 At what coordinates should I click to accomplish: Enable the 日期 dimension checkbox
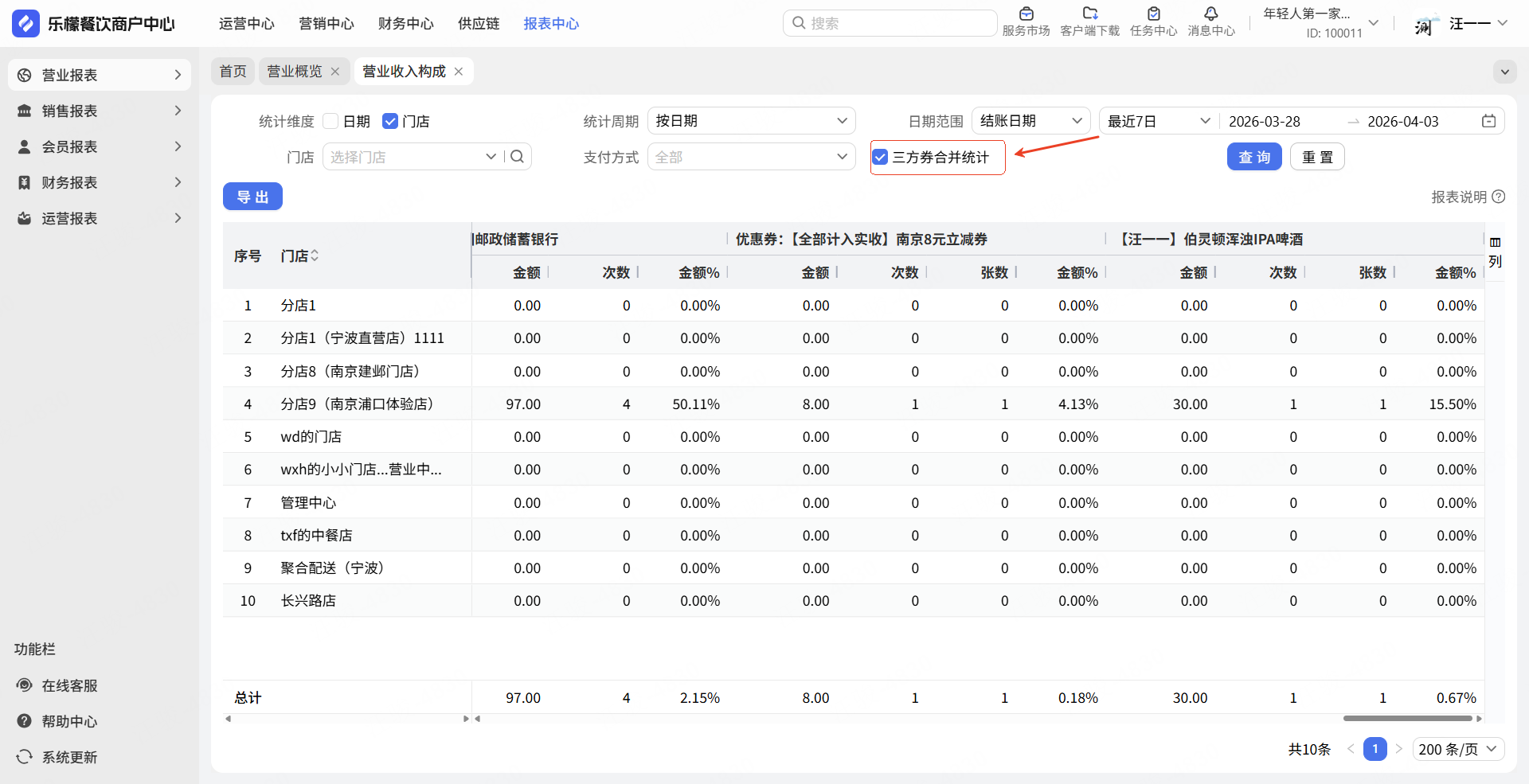(x=331, y=121)
